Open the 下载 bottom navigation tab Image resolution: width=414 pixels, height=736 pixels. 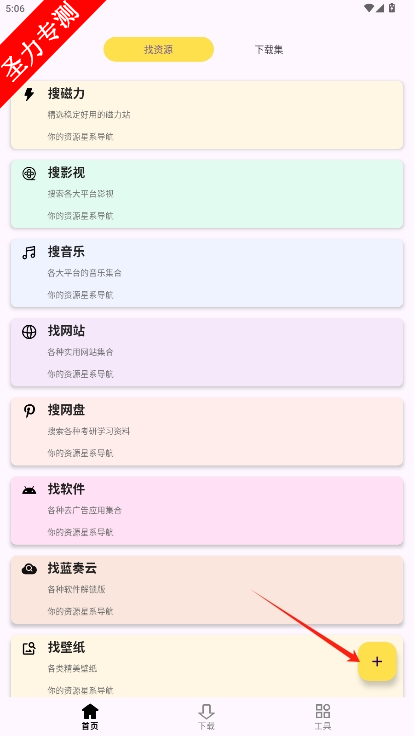coord(207,717)
